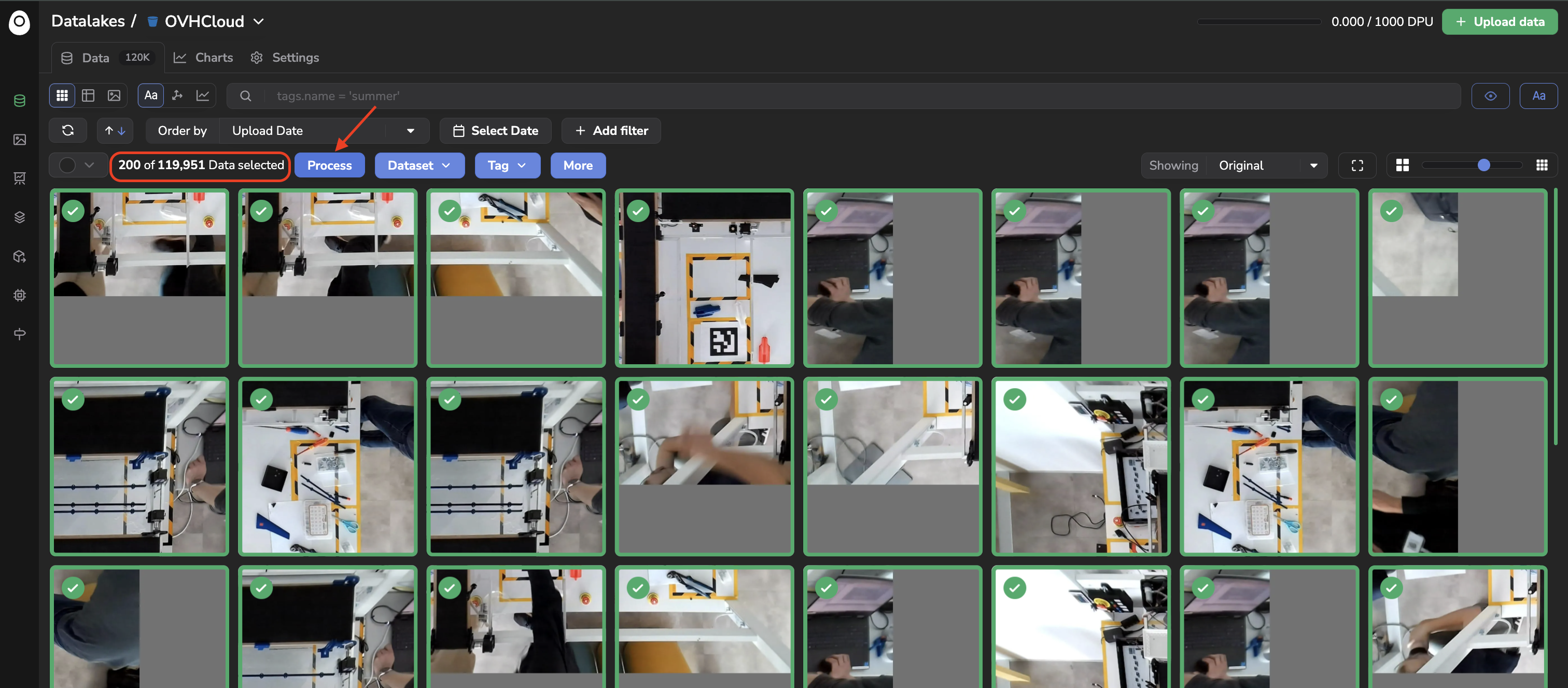Open the image gallery icon in left sidebar
The height and width of the screenshot is (688, 1568).
pyautogui.click(x=20, y=140)
